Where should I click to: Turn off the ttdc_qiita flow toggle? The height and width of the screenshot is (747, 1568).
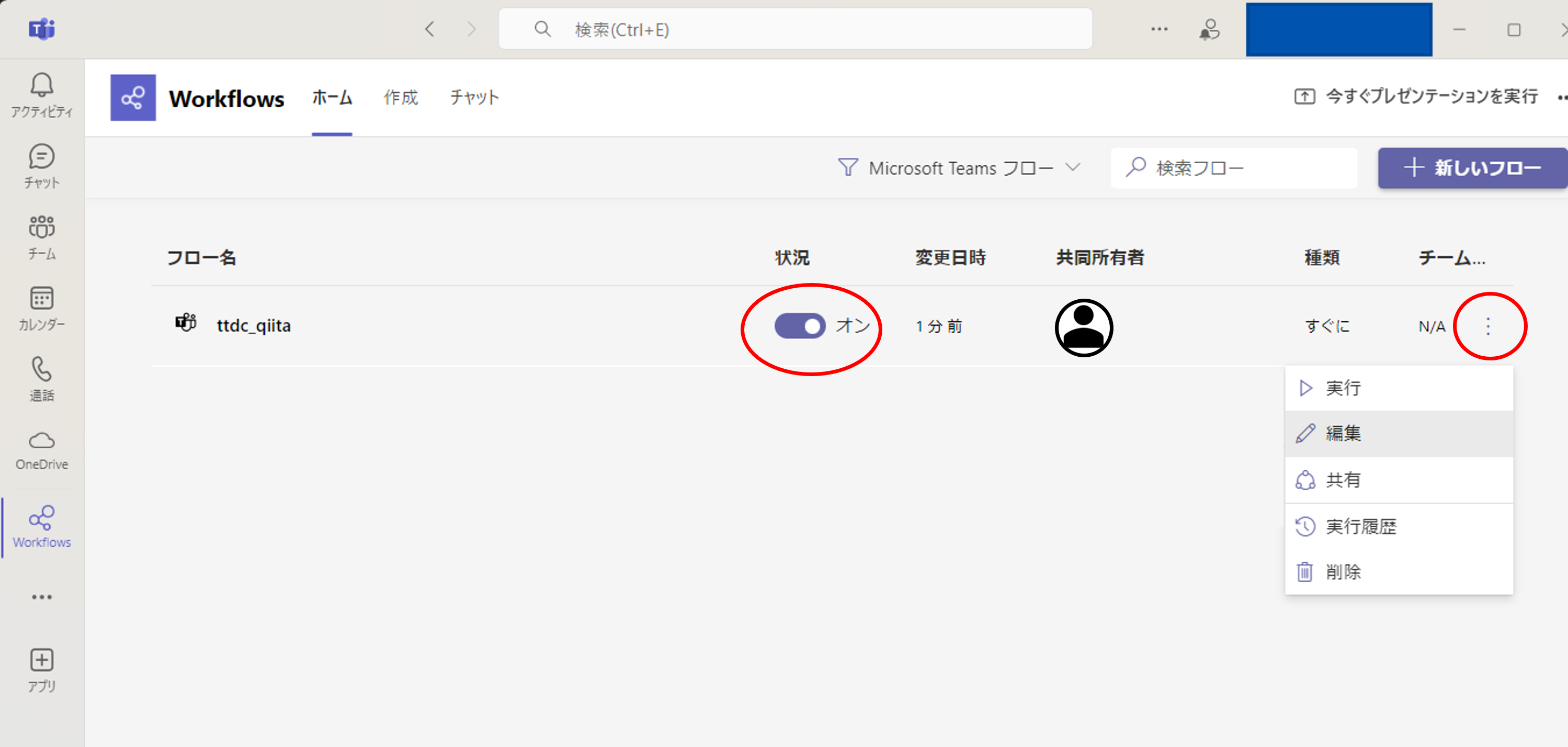coord(799,326)
